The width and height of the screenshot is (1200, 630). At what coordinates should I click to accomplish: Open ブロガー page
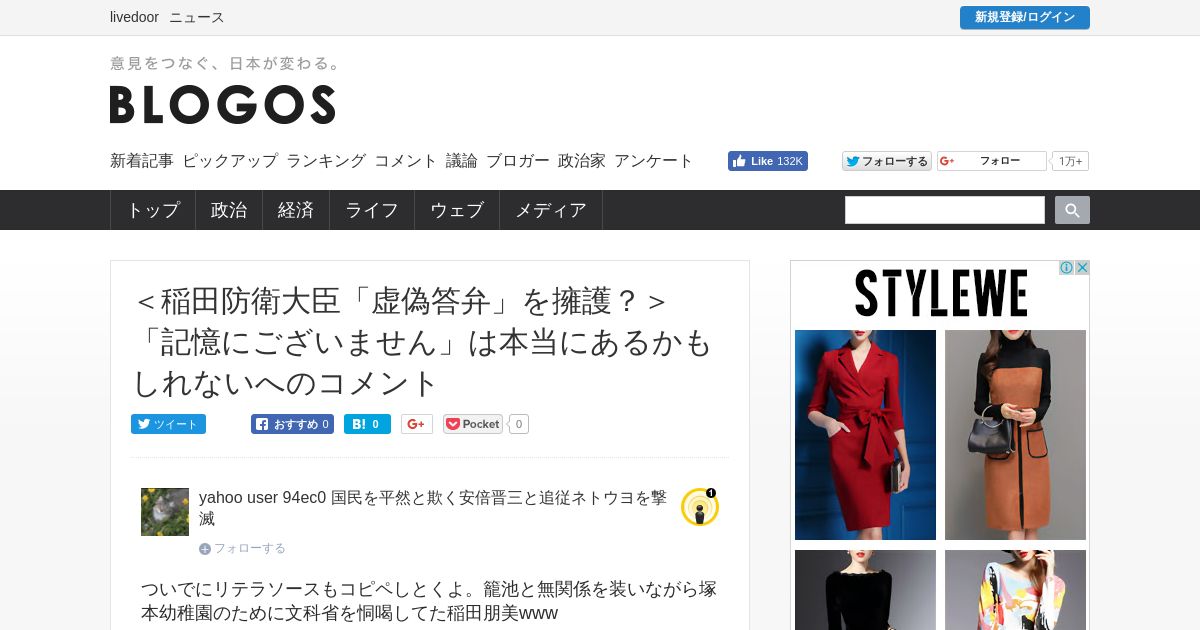click(518, 161)
